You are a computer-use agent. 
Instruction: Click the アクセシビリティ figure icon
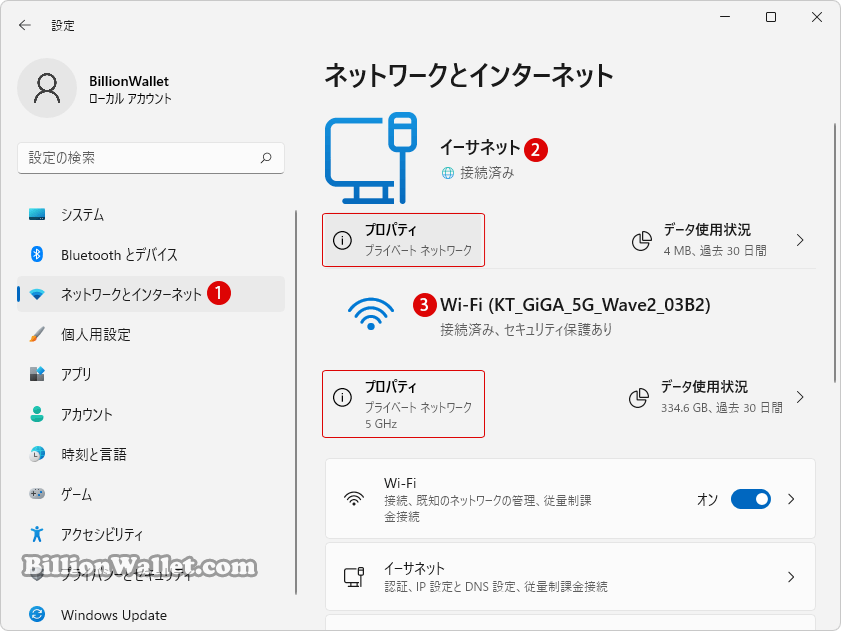point(37,534)
